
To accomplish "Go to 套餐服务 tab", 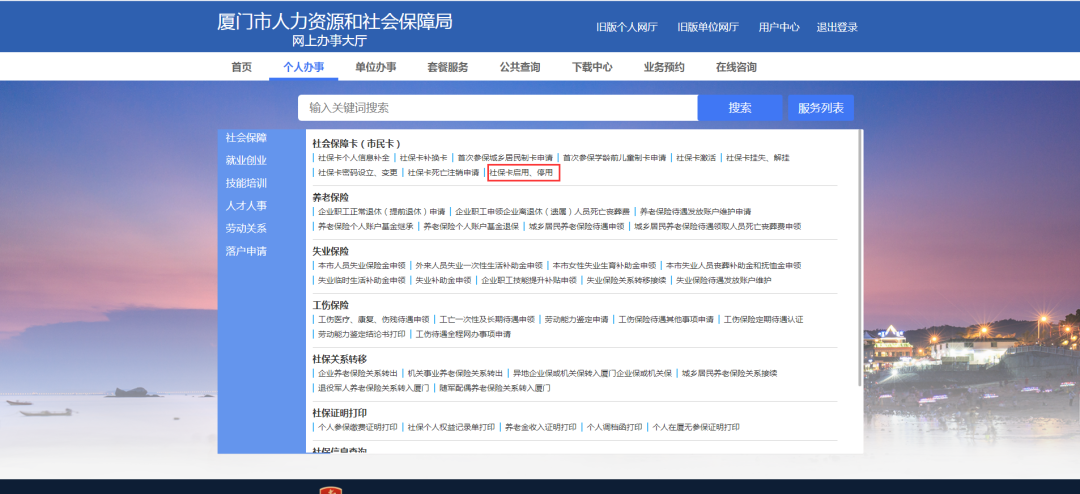I will (x=447, y=67).
